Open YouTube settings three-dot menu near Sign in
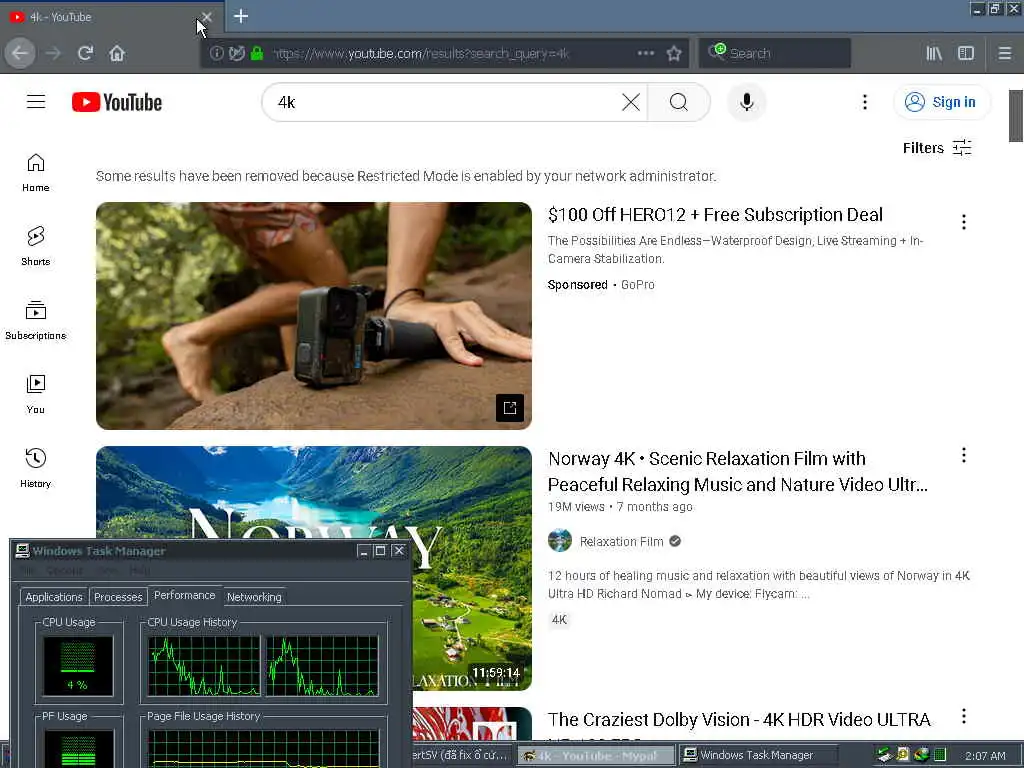This screenshot has height=768, width=1024. coord(865,102)
